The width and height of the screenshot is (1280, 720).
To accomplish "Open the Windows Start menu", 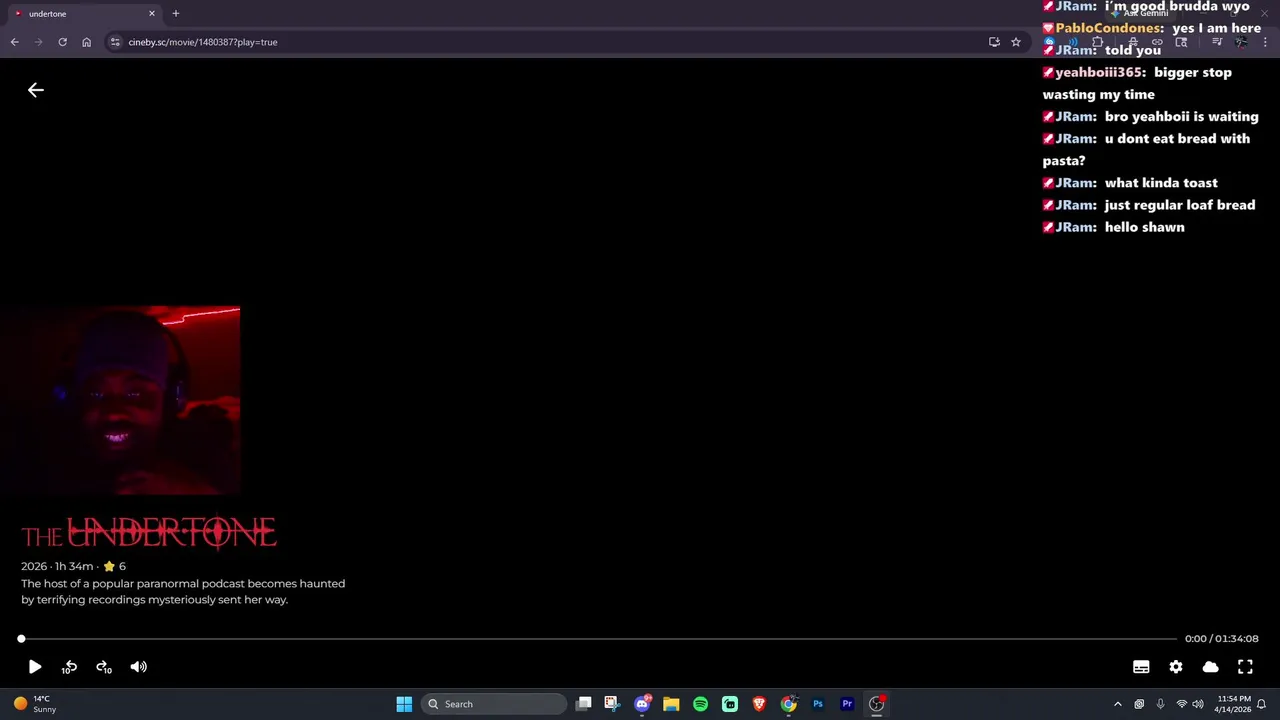I will click(x=404, y=704).
